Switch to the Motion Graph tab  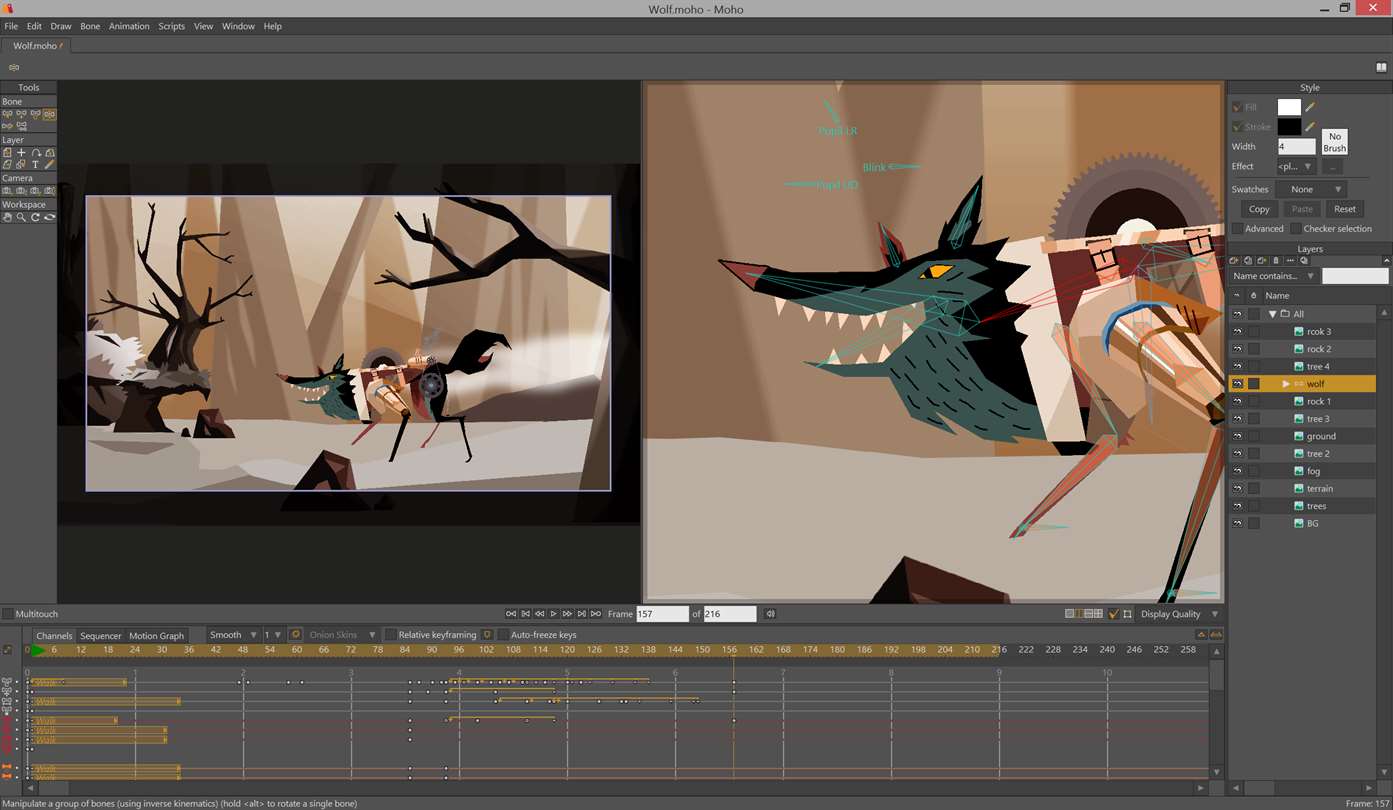pyautogui.click(x=156, y=636)
